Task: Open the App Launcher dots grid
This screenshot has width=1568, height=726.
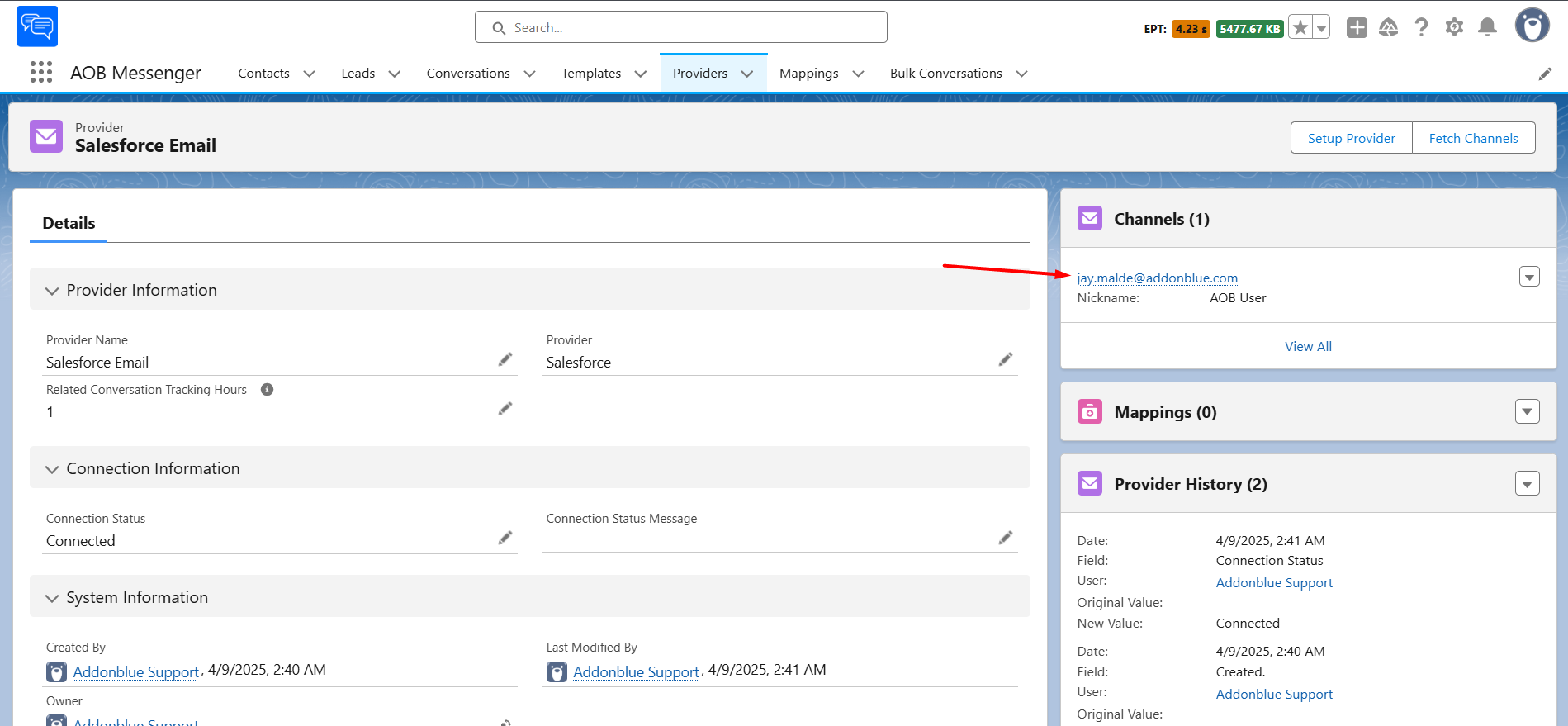Action: 41,73
